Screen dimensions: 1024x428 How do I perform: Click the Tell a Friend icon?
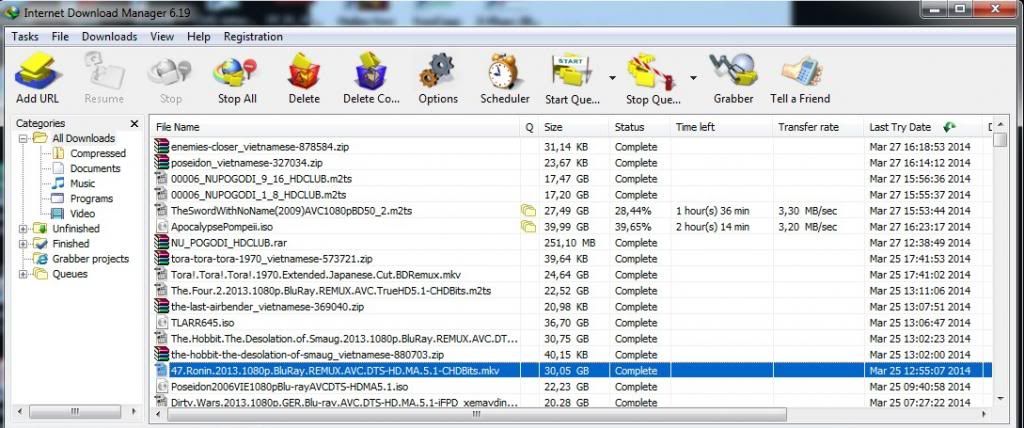click(800, 71)
